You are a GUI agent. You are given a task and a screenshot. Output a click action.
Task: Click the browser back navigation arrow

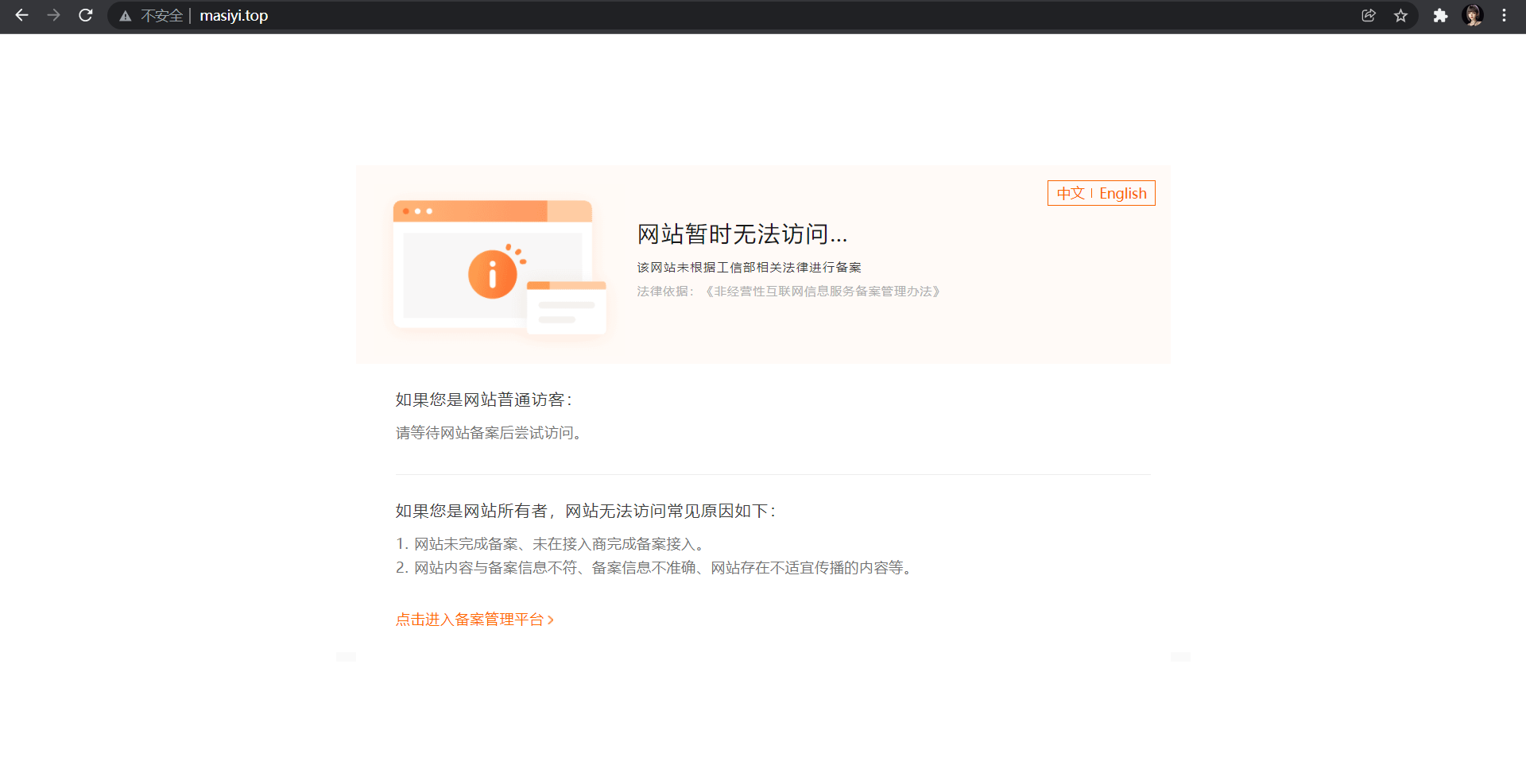21,15
